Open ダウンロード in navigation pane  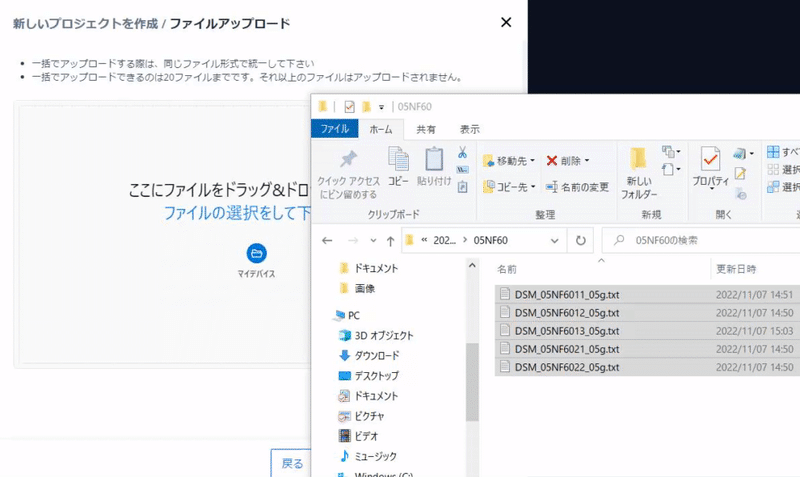coord(369,356)
